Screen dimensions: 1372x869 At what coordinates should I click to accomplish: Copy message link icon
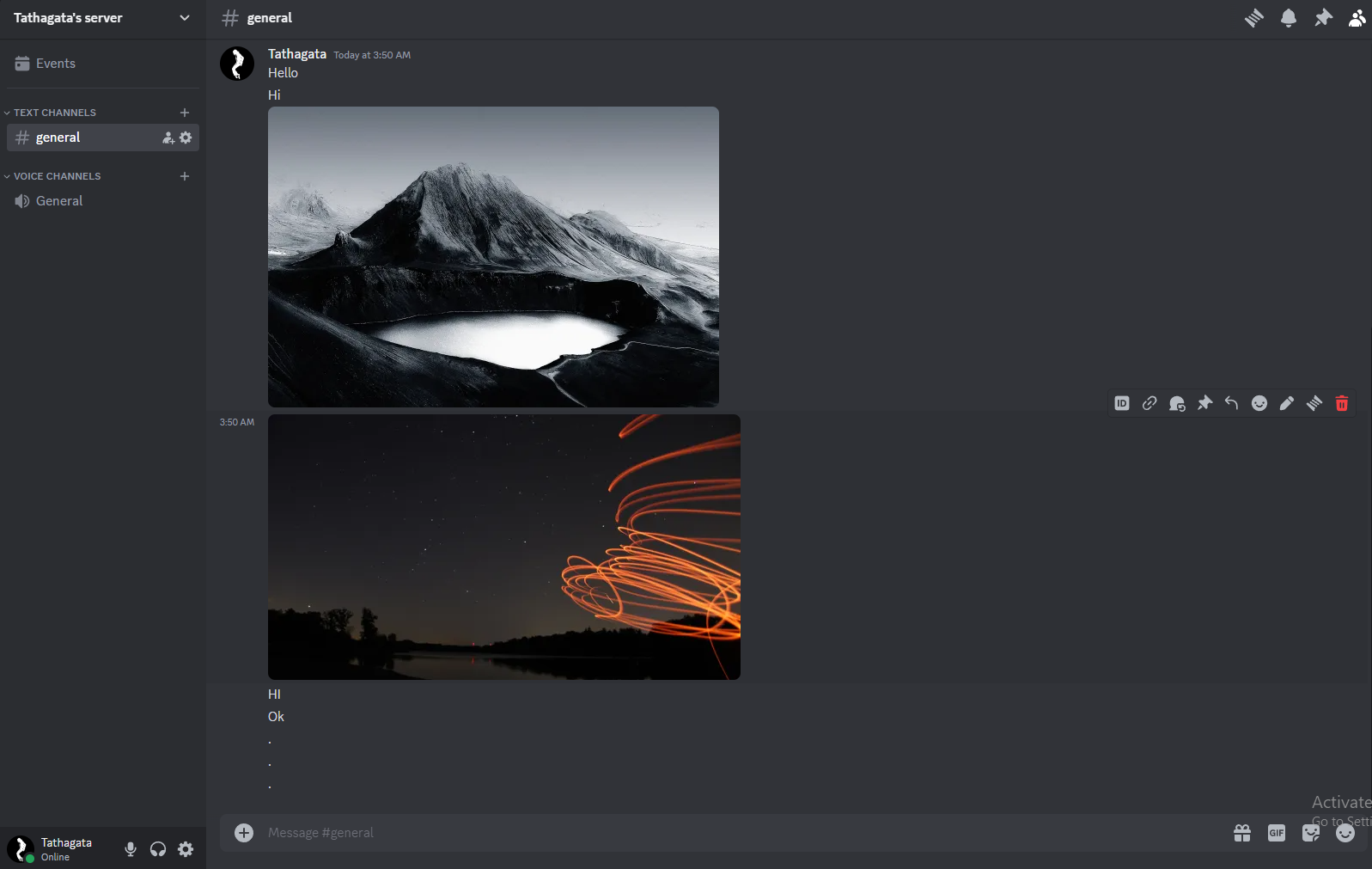tap(1149, 403)
